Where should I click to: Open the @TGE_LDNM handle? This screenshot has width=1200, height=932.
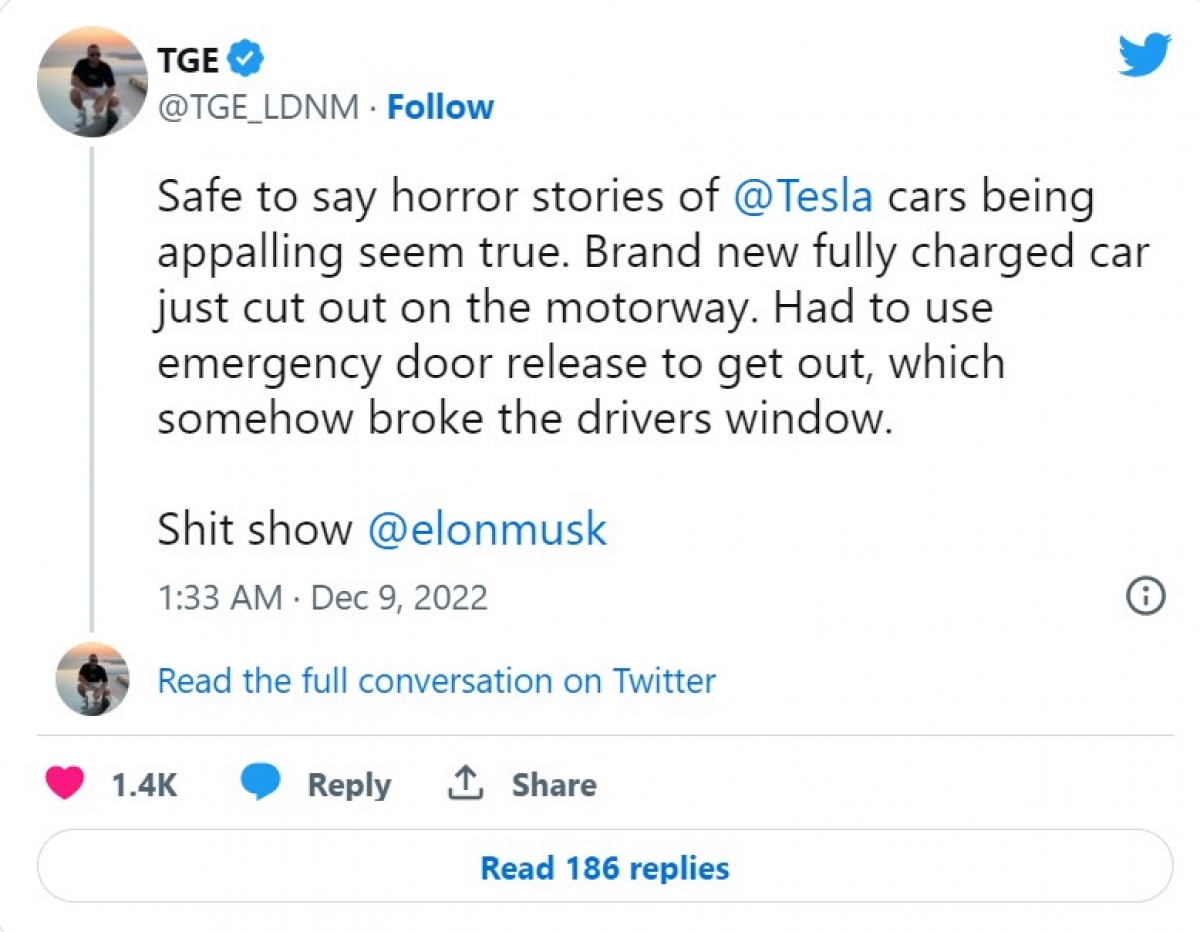[x=258, y=107]
